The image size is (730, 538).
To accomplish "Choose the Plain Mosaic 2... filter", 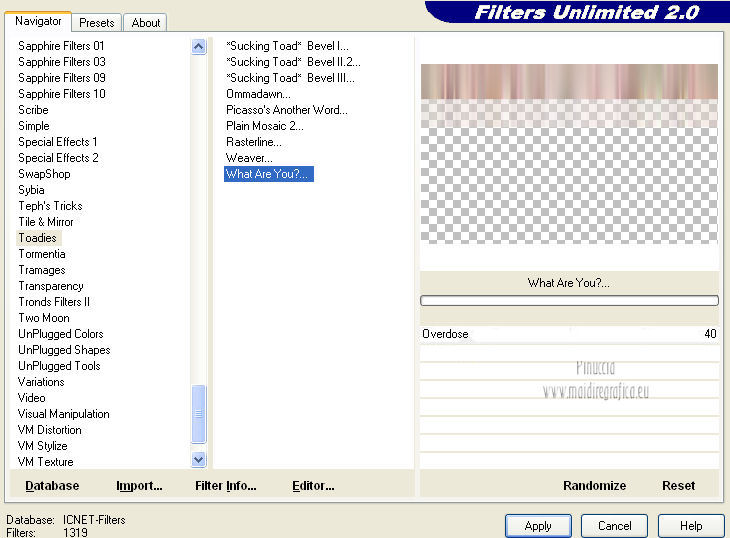I will pos(264,126).
